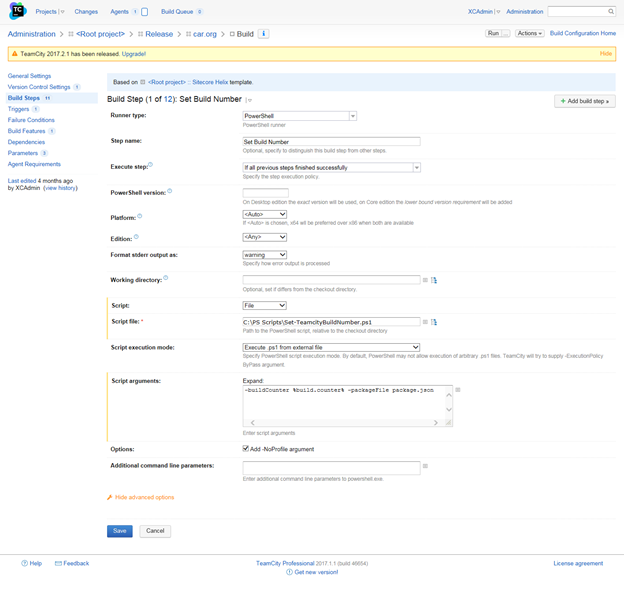This screenshot has height=594, width=624.
Task: Expand the Projects menu arrow
Action: coord(62,12)
